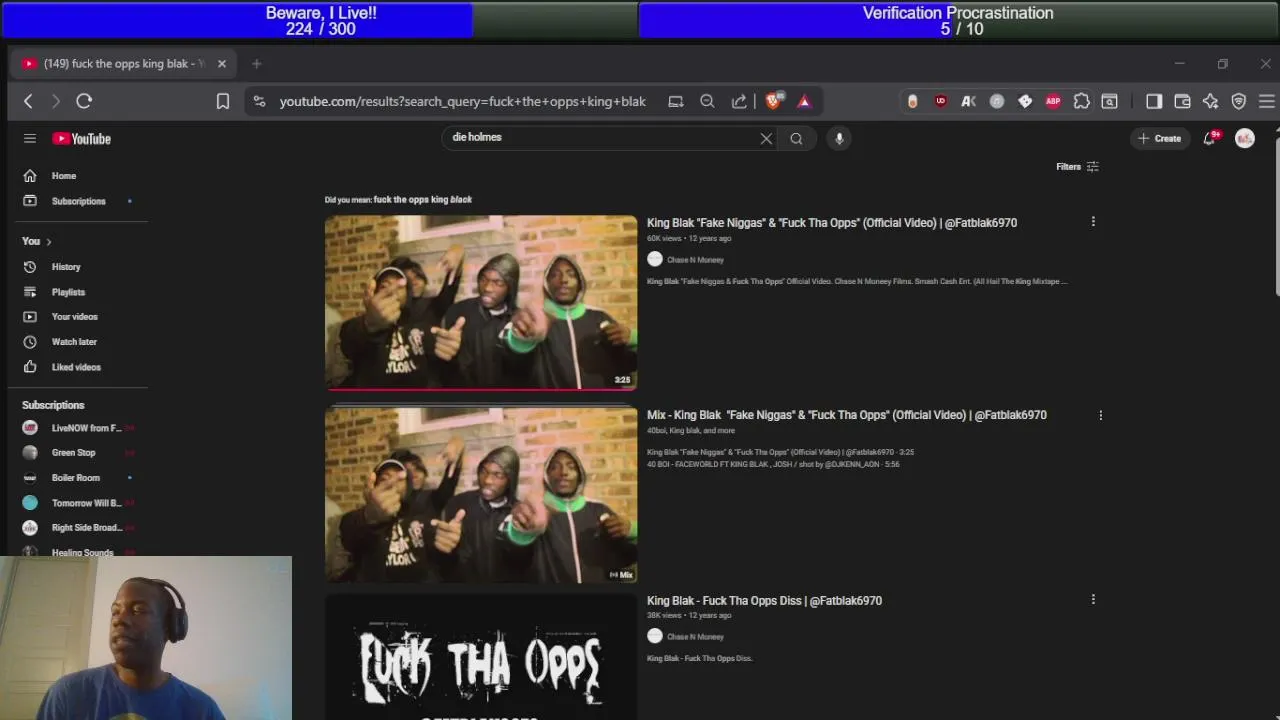Click the '40 BOI - FACEWORLD' mix track line
1280x720 pixels.
point(773,464)
